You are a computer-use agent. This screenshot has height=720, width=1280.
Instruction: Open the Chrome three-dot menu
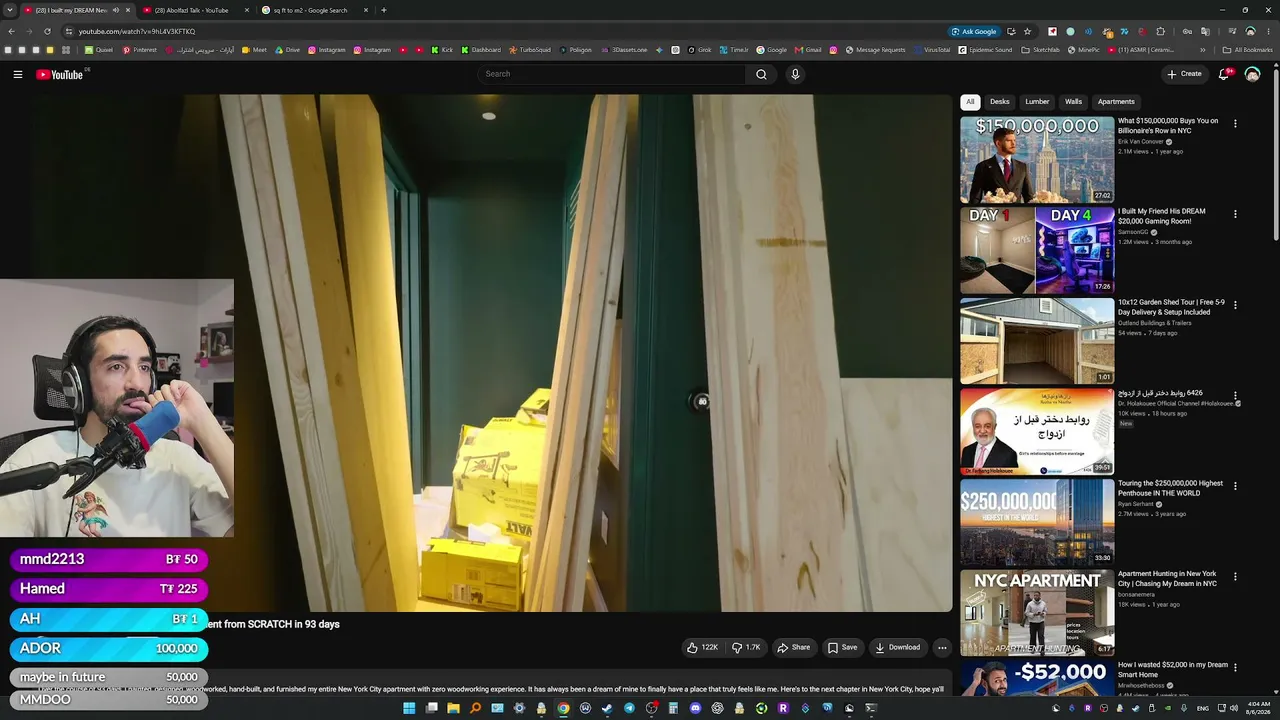pyautogui.click(x=1268, y=31)
